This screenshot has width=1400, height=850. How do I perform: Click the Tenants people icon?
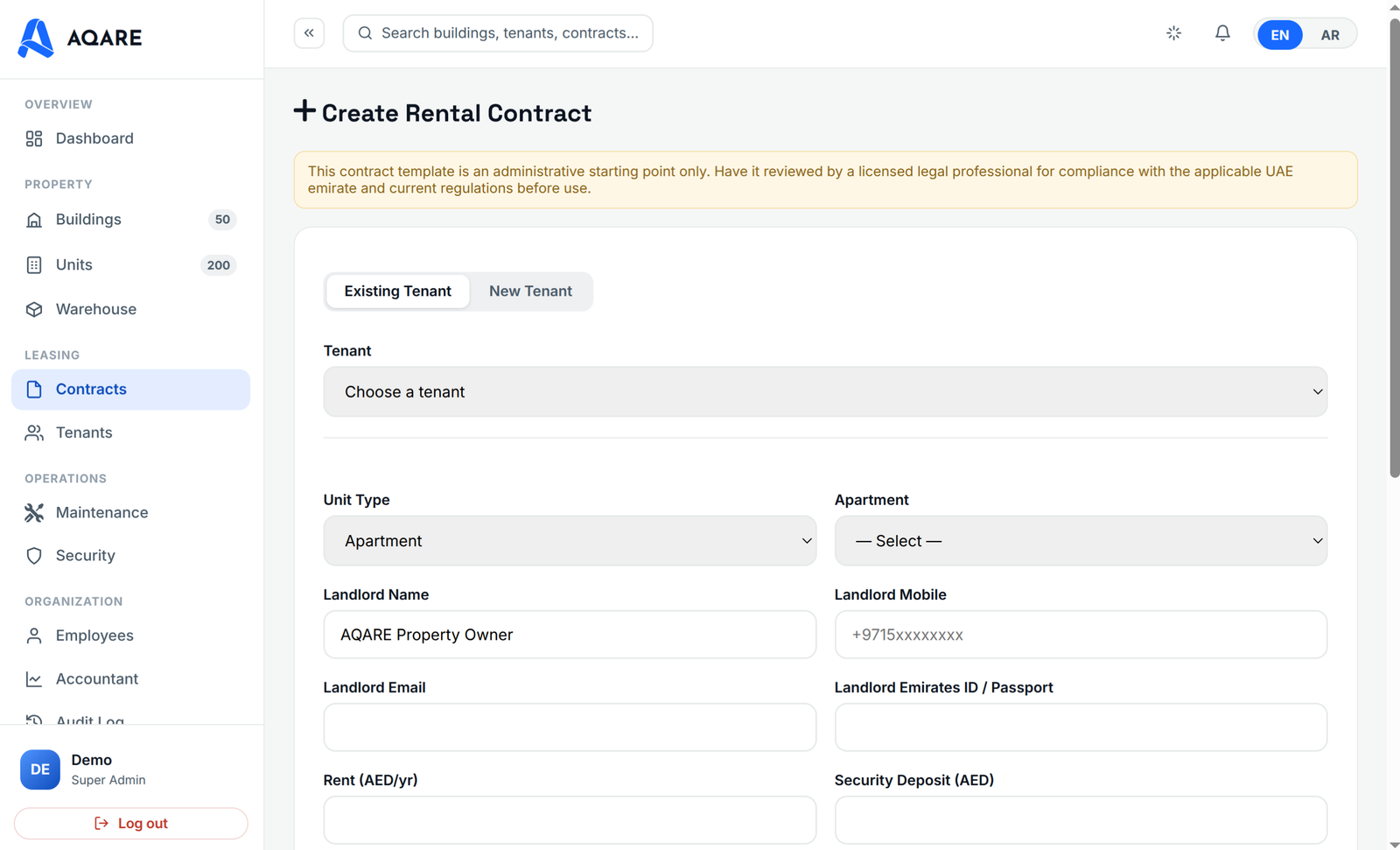(34, 432)
